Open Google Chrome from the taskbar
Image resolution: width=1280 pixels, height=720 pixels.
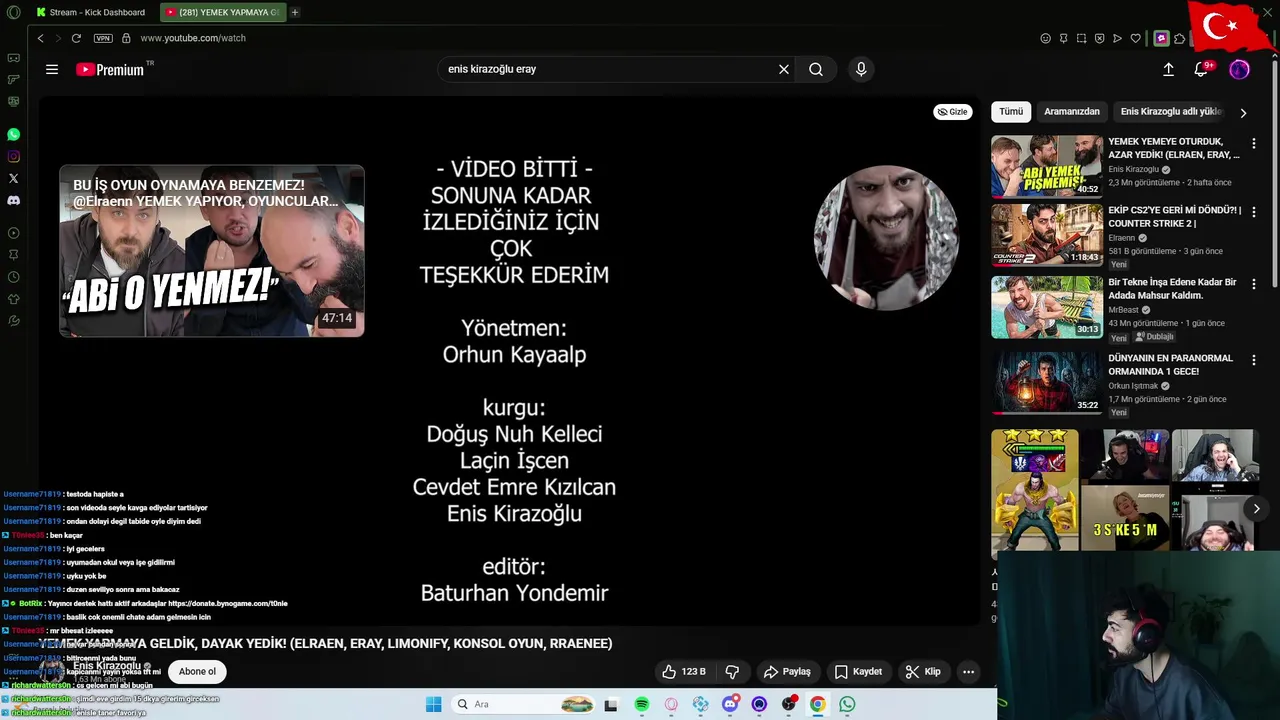(818, 704)
